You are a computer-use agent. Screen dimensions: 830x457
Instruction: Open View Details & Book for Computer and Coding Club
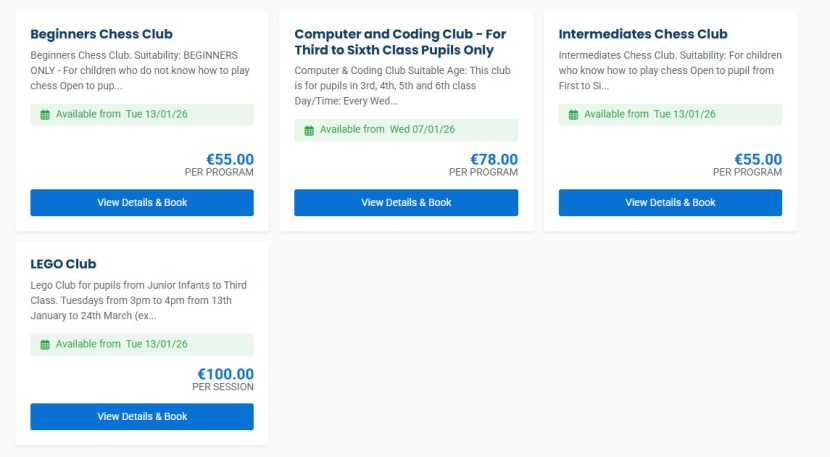point(406,203)
